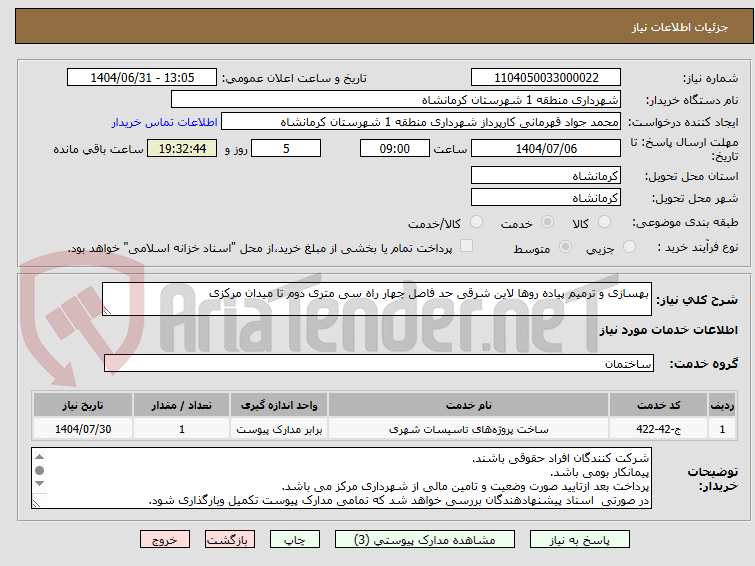
Task: Click the نوع فرآیند خرید label
Action: pos(698,247)
